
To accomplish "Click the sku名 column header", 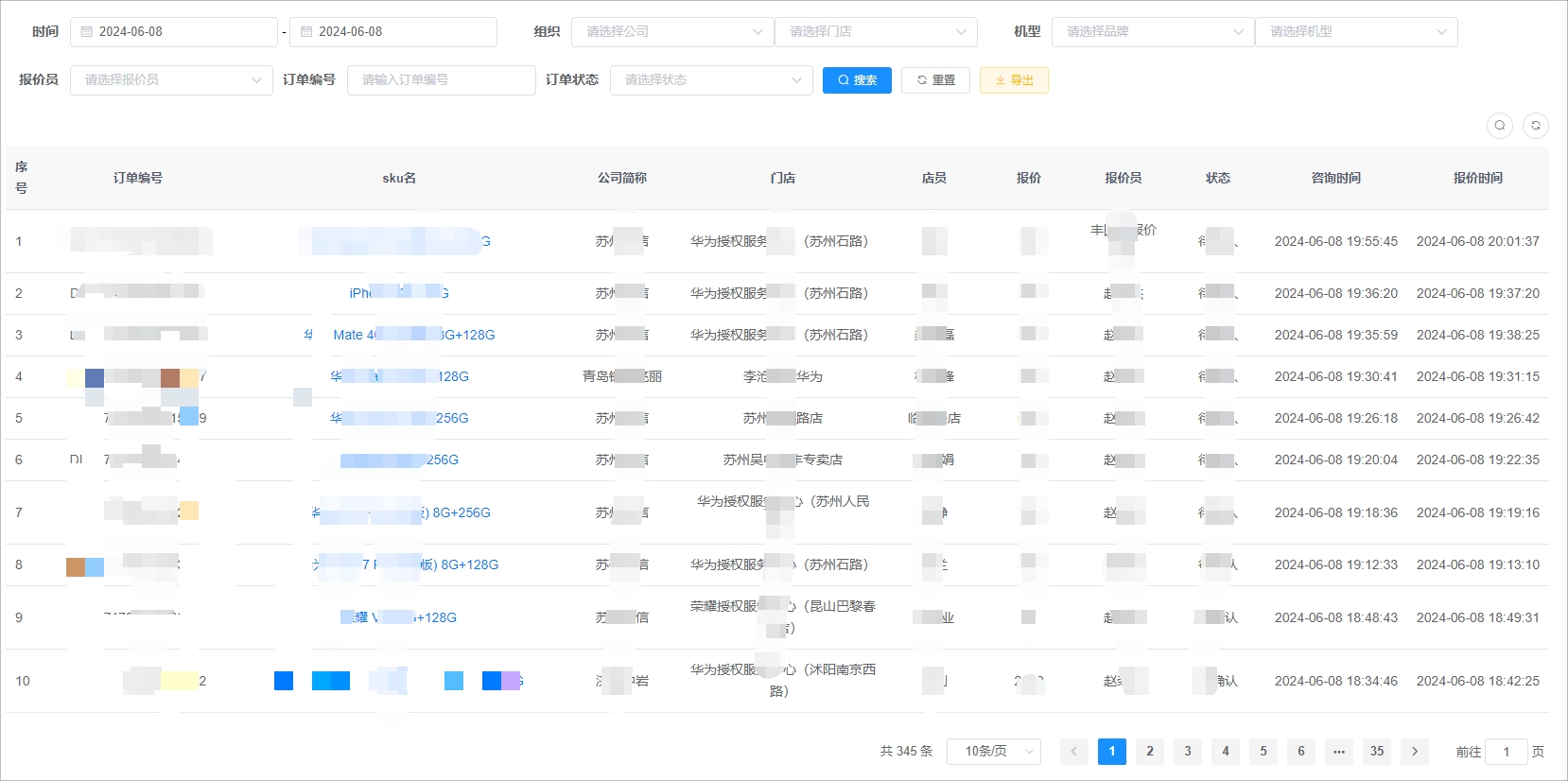I will [399, 178].
